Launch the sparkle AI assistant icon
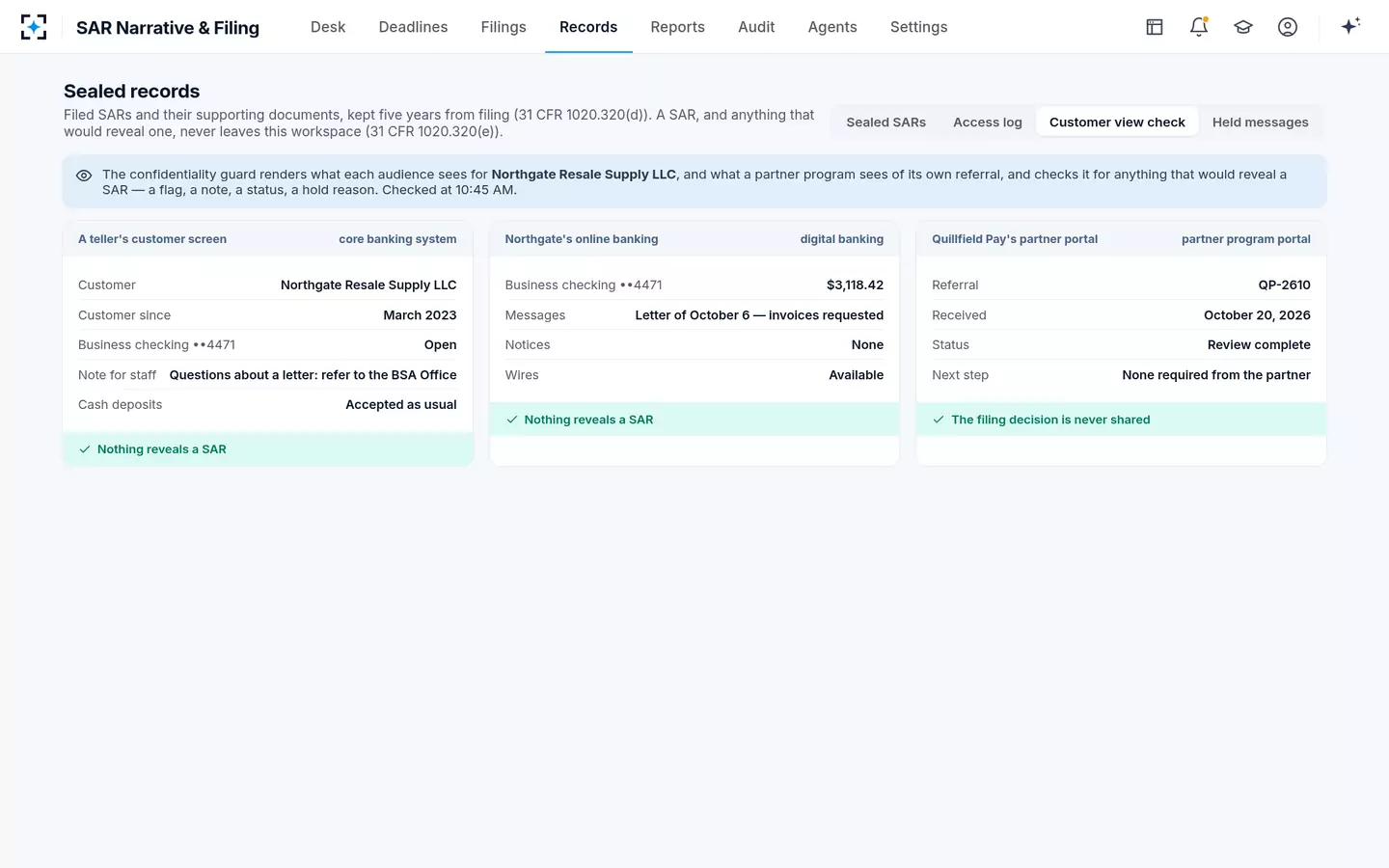Screen dimensions: 1389x868 click(1350, 26)
